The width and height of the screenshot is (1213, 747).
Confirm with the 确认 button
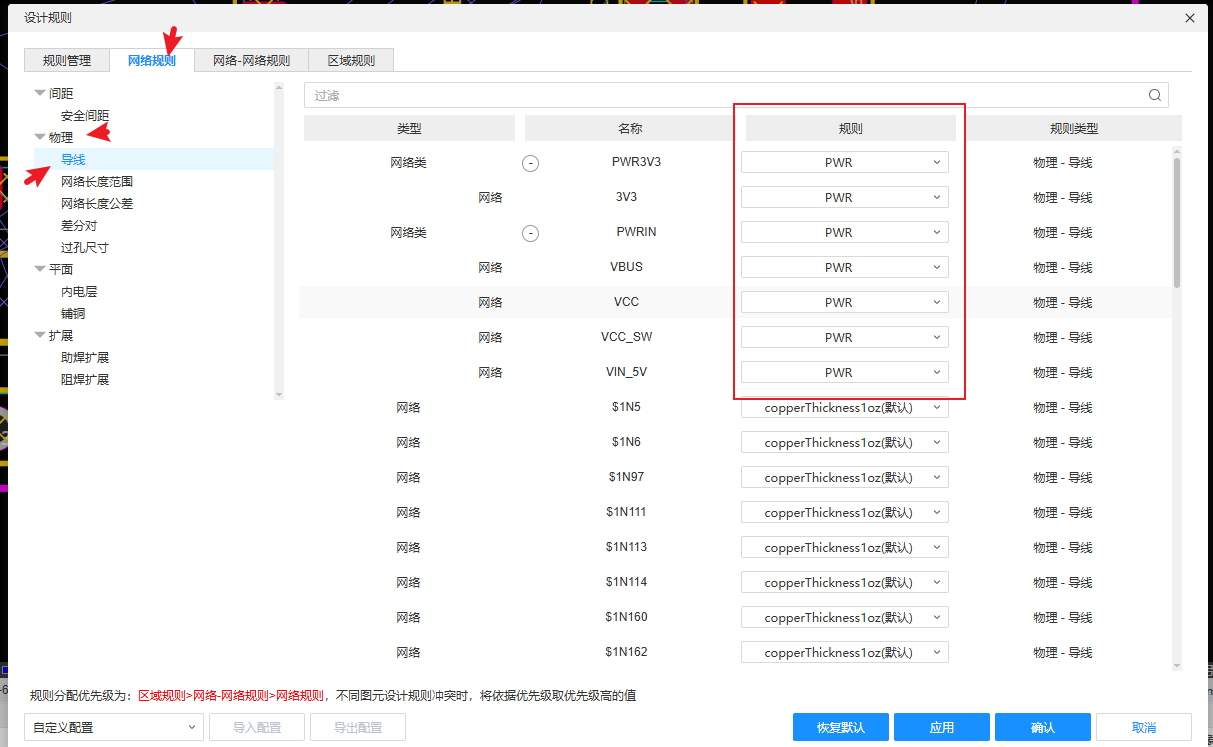click(1043, 727)
